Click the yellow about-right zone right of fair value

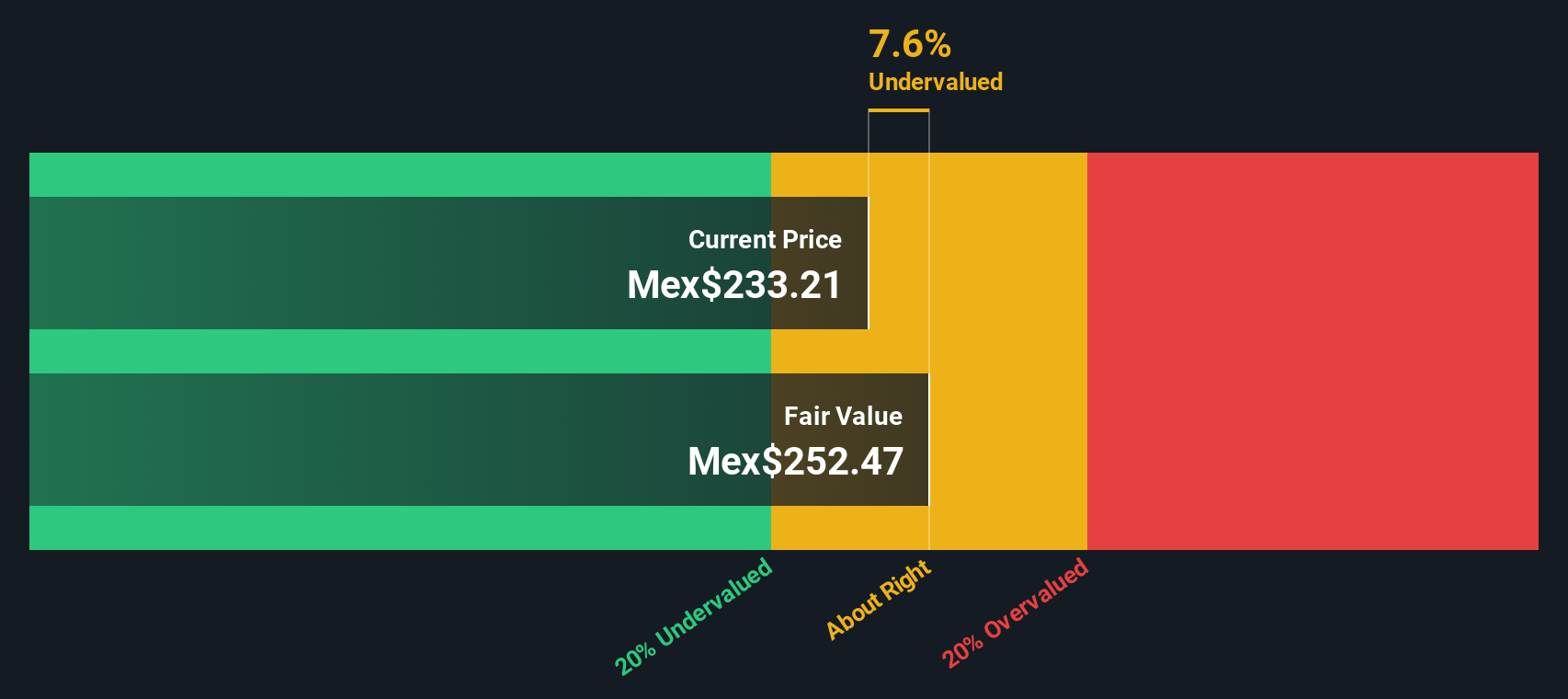point(1008,351)
